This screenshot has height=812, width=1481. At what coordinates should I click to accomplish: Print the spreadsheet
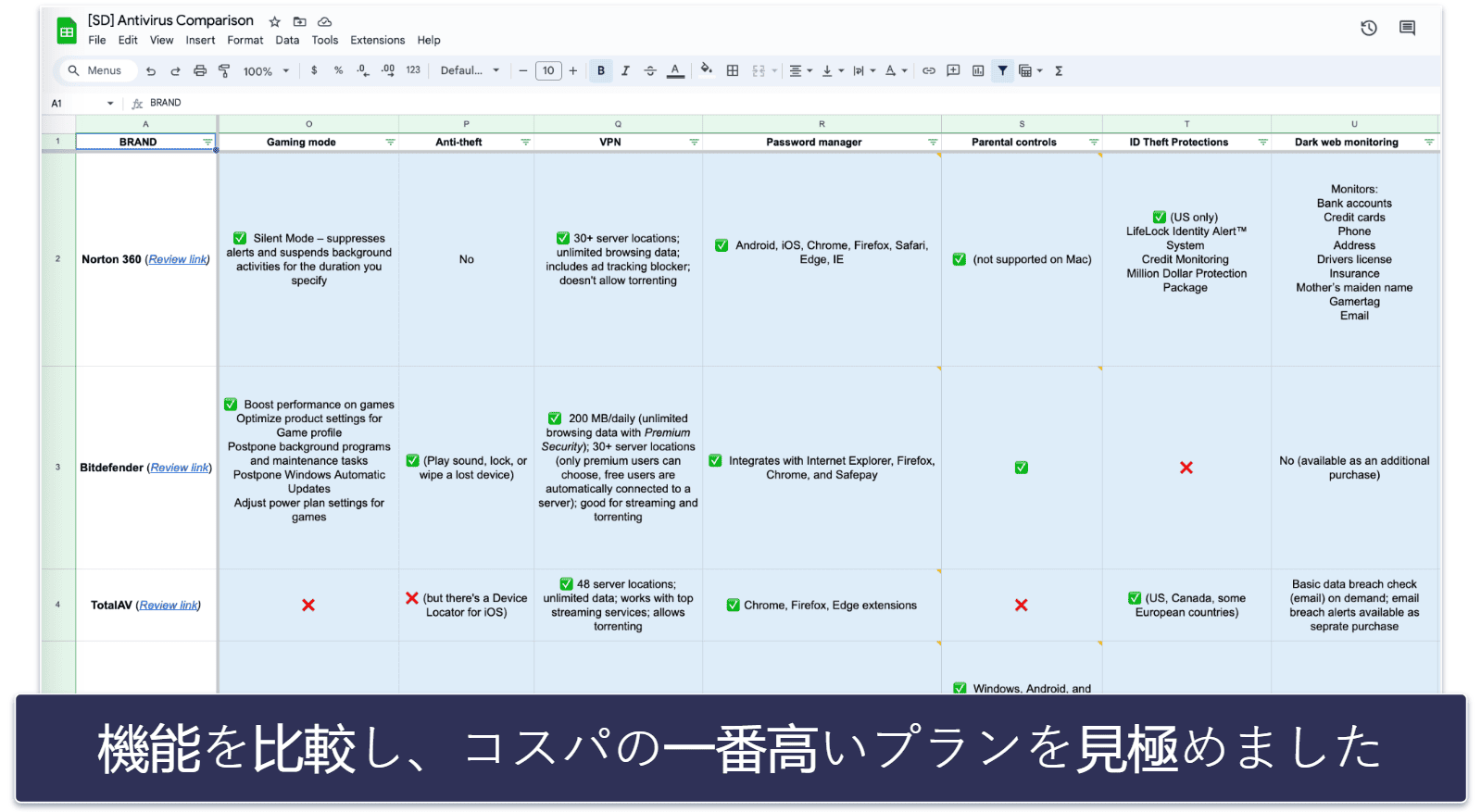pos(200,70)
